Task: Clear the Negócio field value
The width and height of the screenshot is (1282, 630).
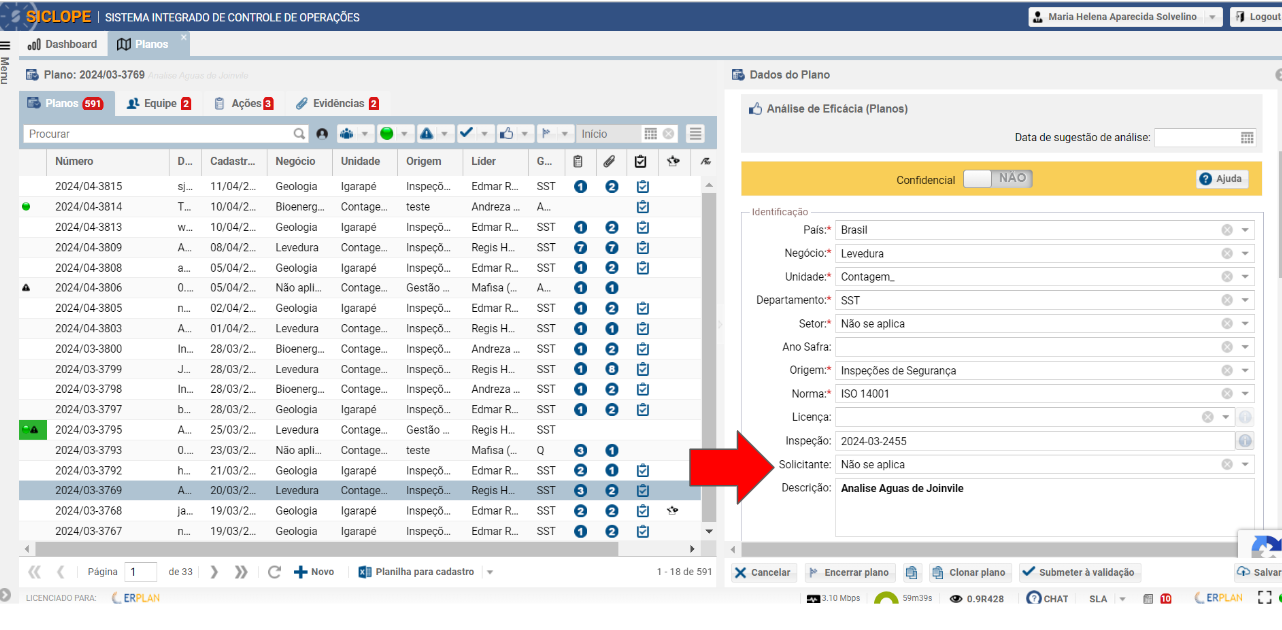Action: pyautogui.click(x=1227, y=253)
